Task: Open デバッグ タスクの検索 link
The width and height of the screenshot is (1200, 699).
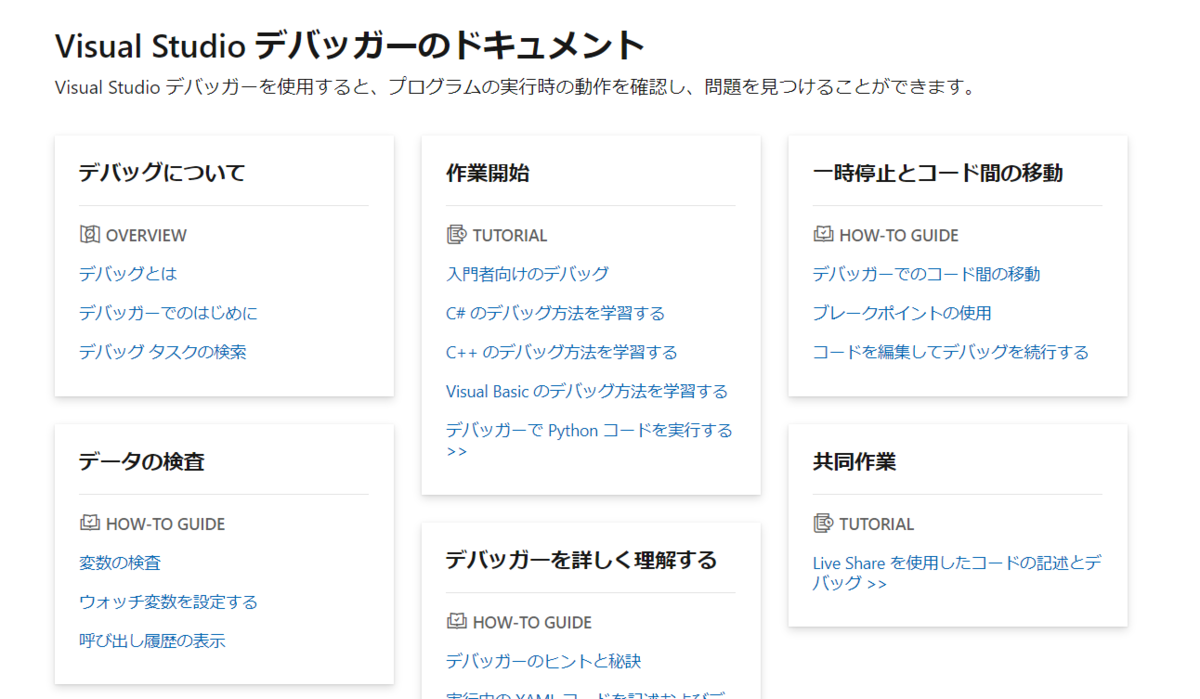Action: [163, 352]
